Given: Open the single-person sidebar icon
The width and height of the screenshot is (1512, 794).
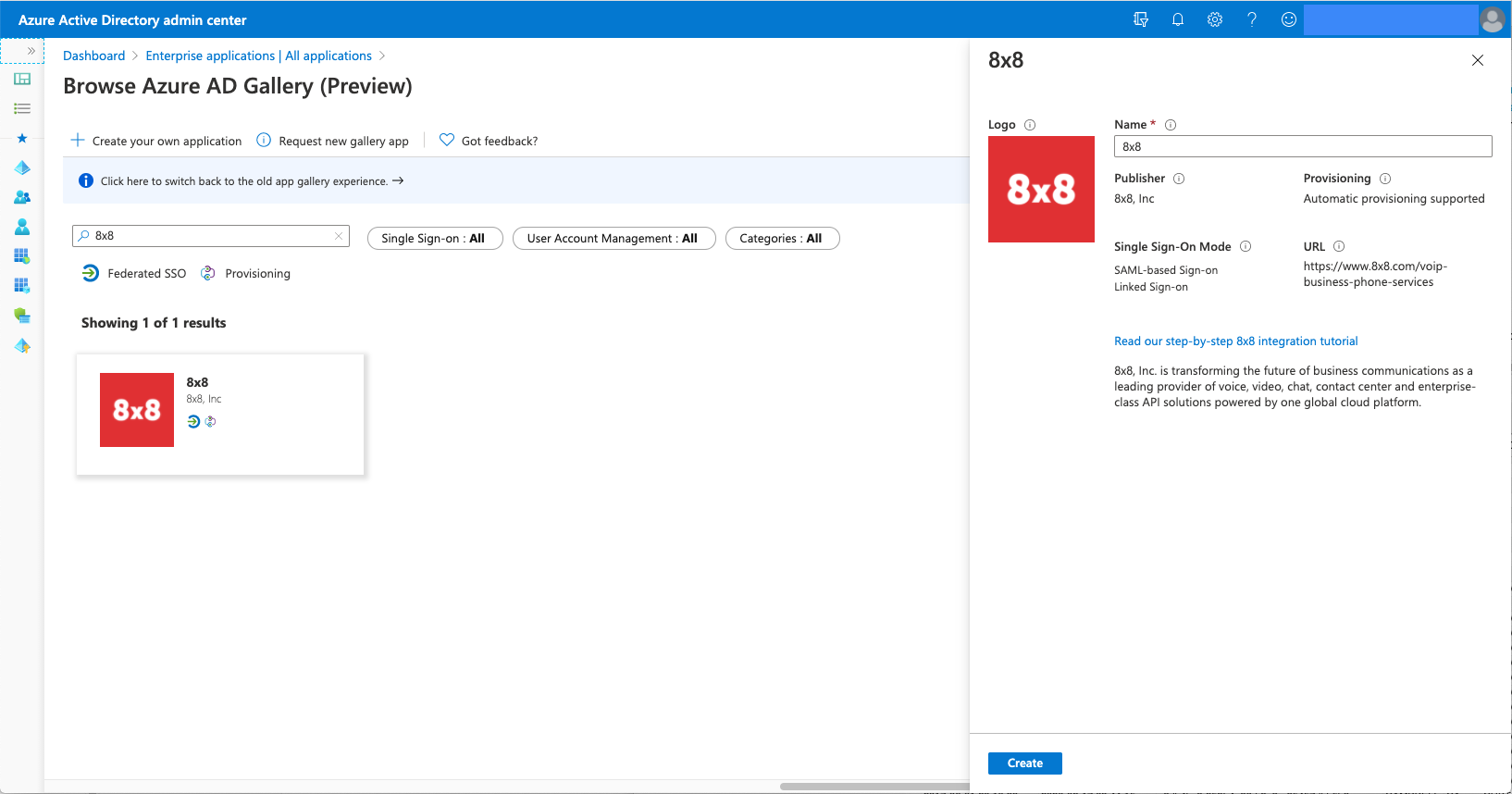Looking at the screenshot, I should click(22, 228).
